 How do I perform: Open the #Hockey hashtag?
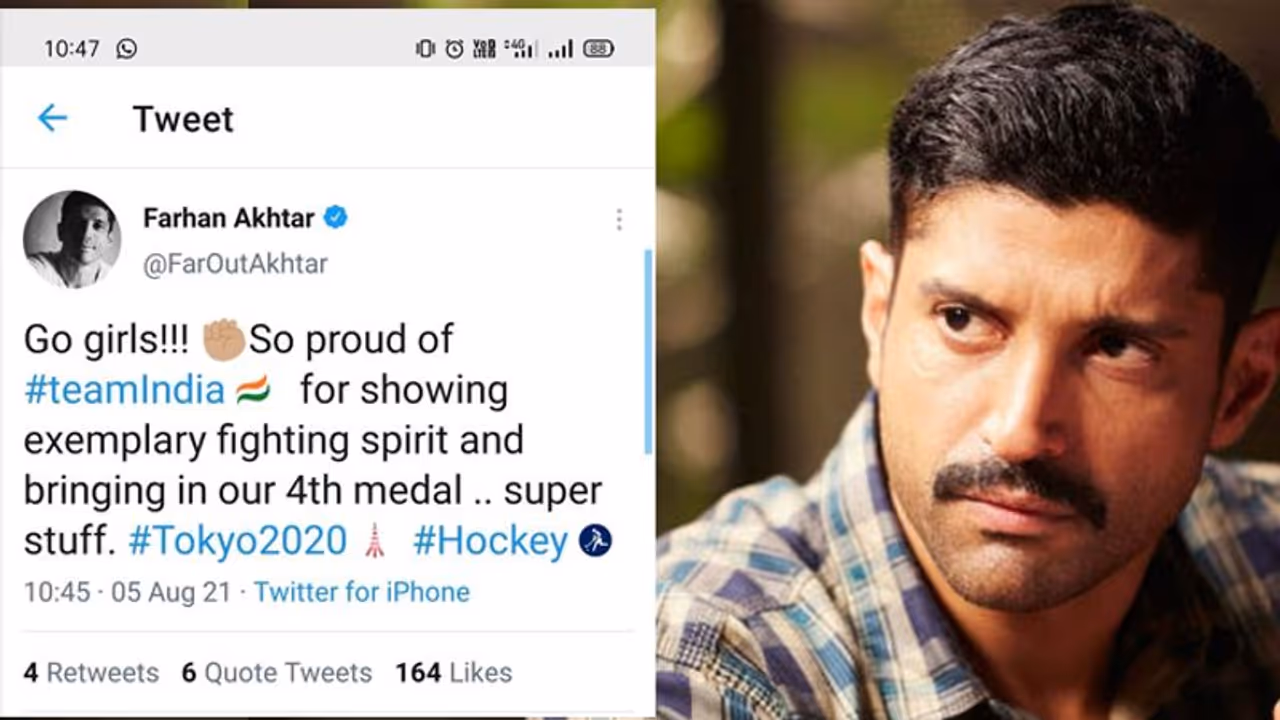tap(490, 541)
